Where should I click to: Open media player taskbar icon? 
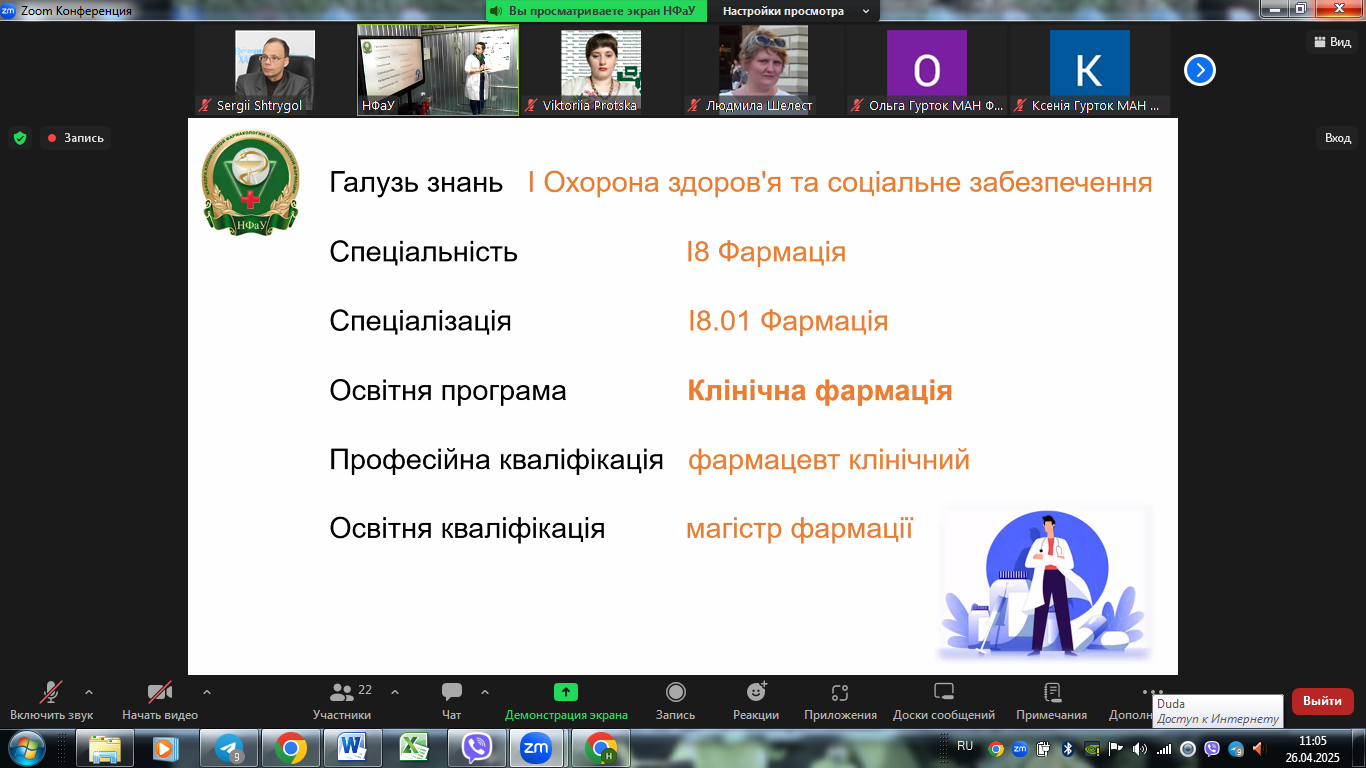click(x=167, y=748)
